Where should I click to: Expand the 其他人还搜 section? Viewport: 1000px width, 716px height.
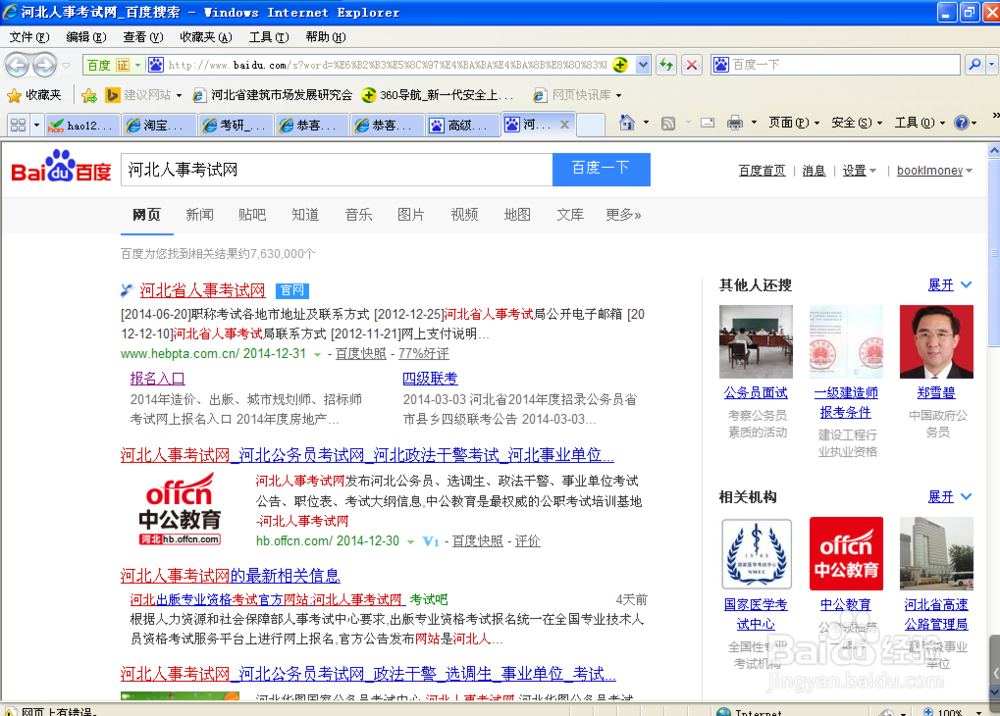950,285
